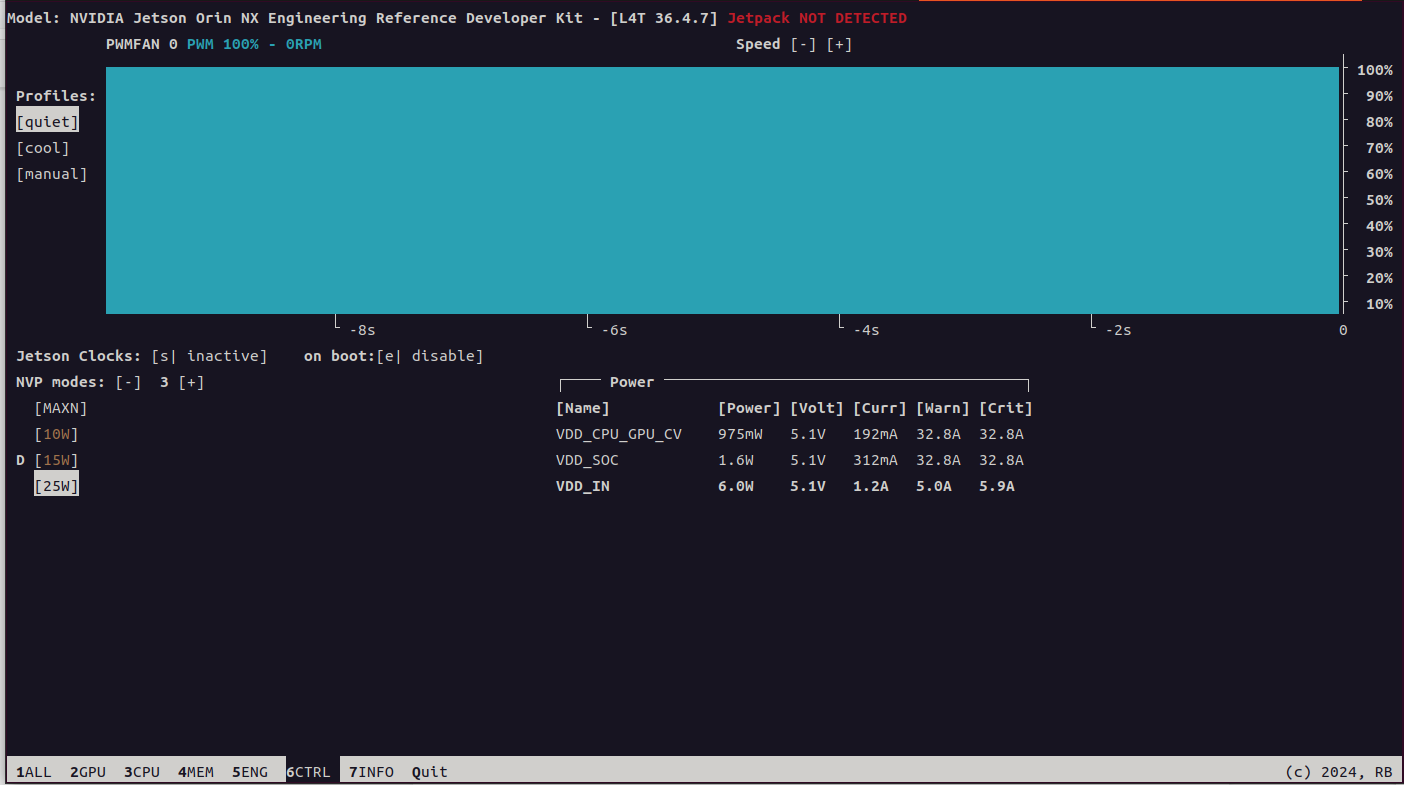Click the 1.6W power value
1404x785 pixels.
(736, 460)
